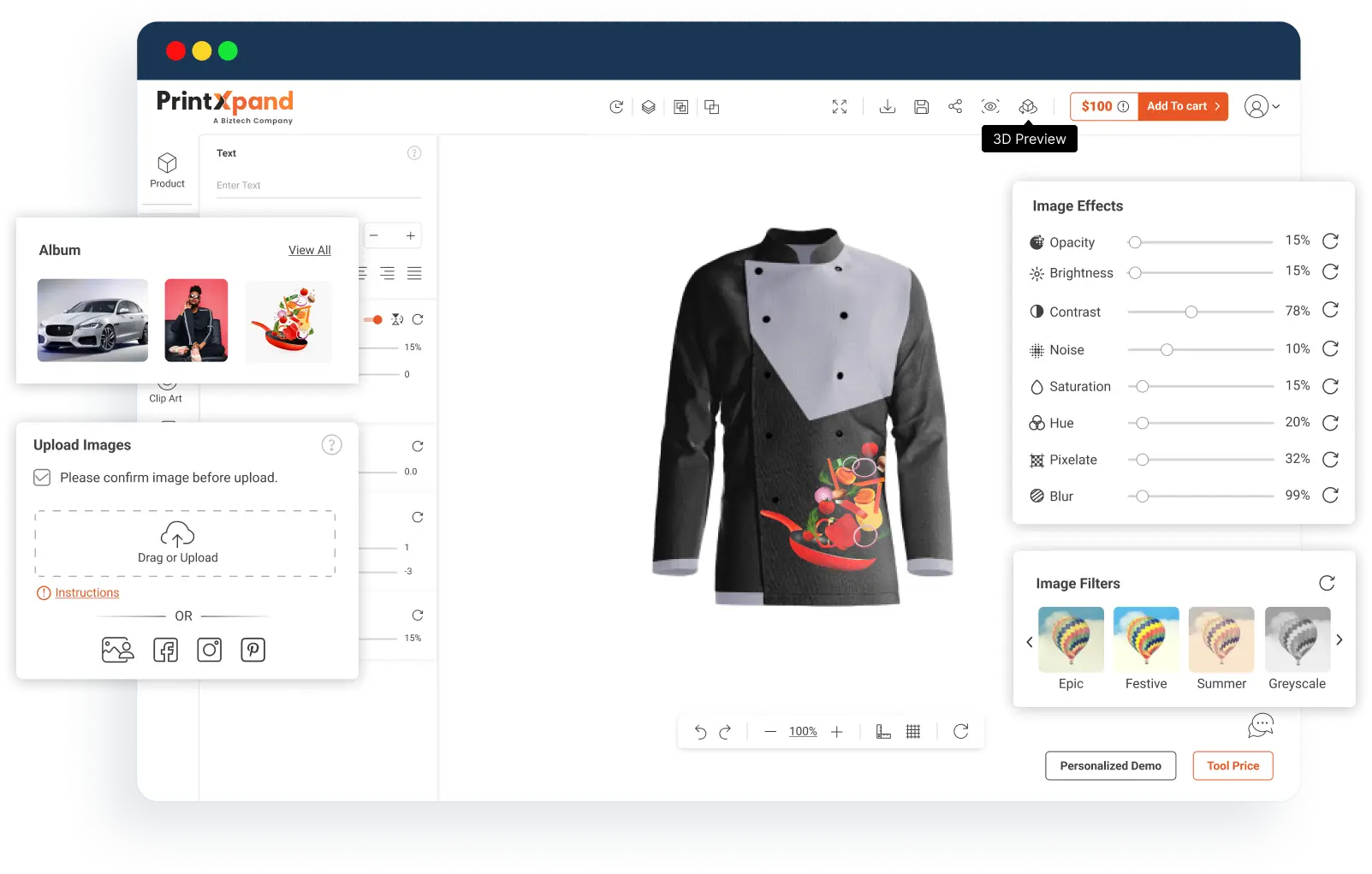Show next image filters with right chevron

click(1339, 640)
